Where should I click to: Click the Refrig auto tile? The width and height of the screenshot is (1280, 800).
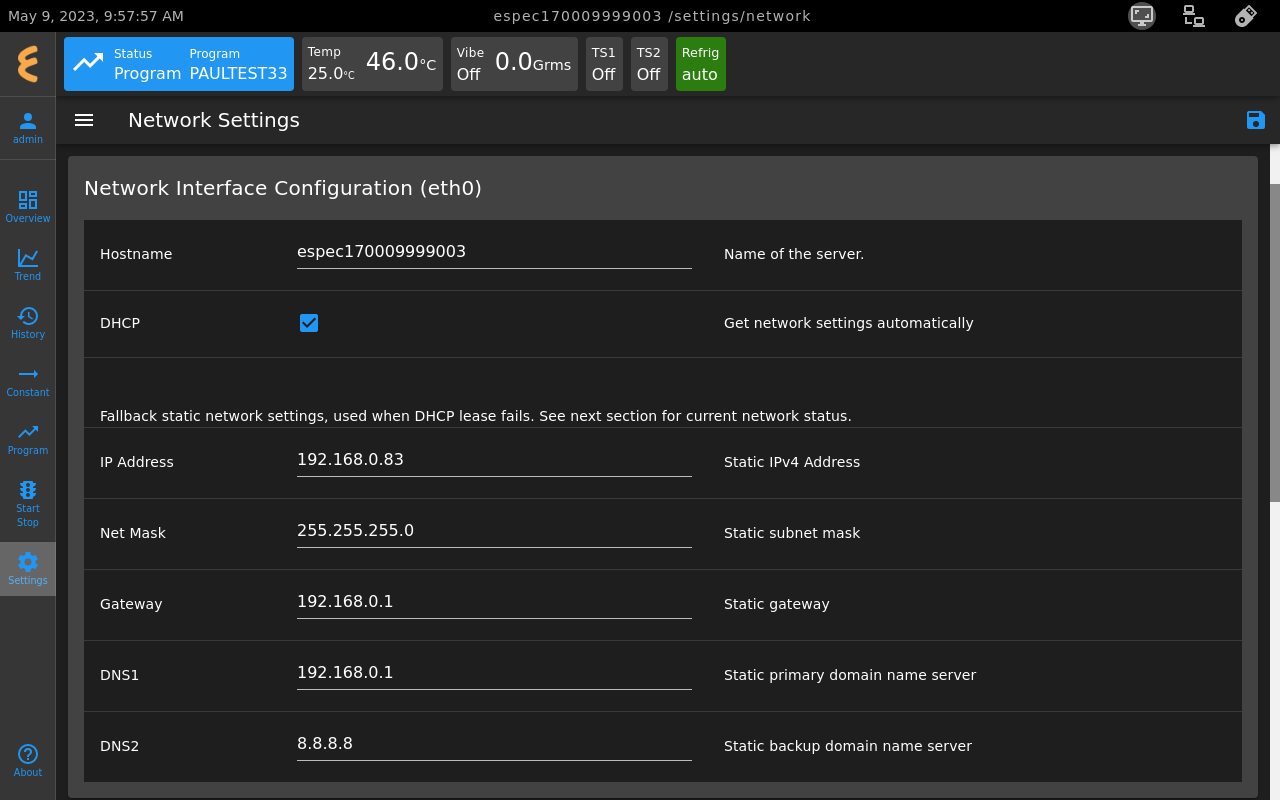coord(701,64)
